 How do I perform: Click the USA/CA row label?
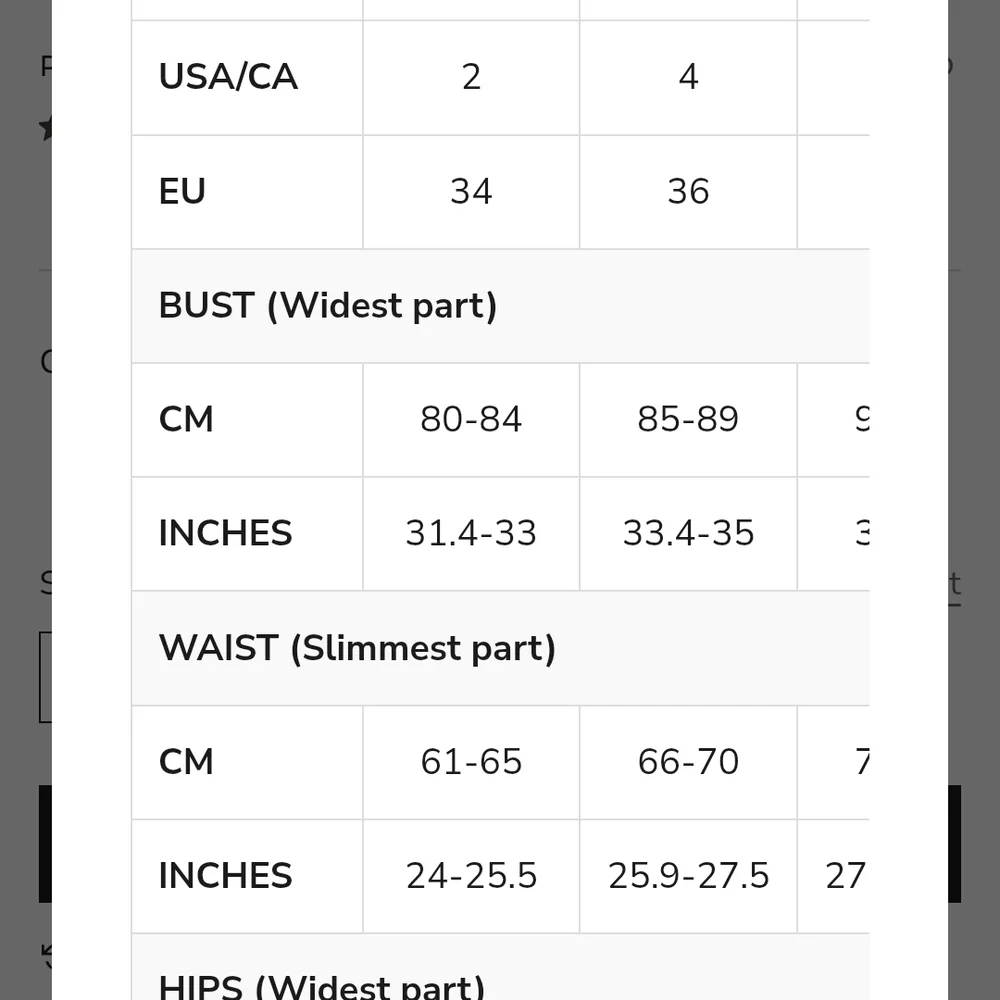click(x=228, y=77)
